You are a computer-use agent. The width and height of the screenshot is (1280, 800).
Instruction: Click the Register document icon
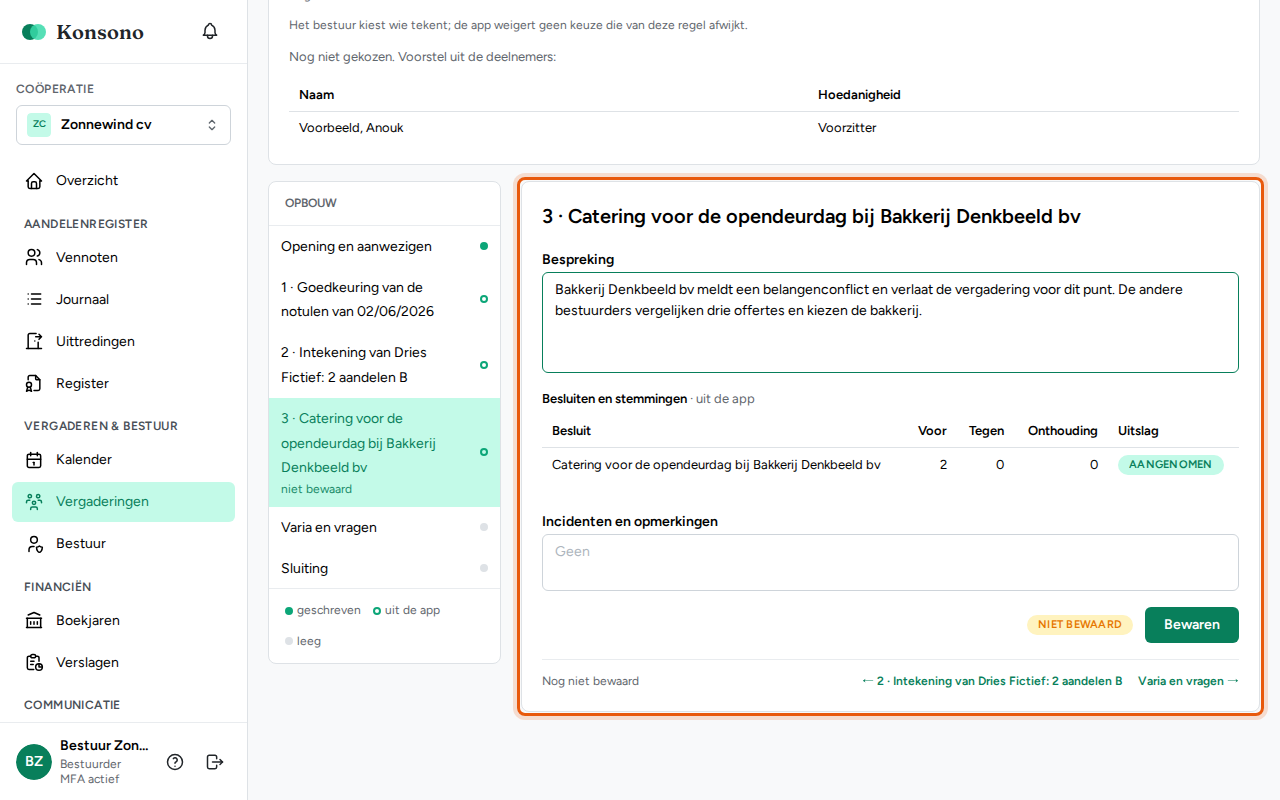point(34,384)
